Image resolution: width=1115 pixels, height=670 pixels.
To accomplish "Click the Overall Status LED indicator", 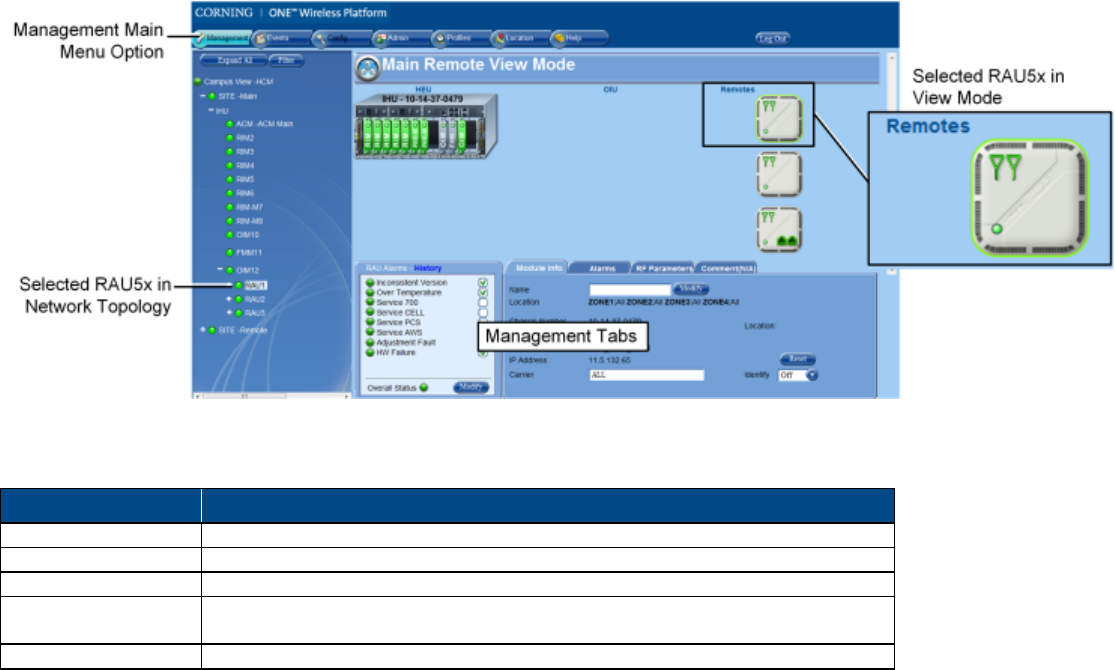I will (424, 388).
